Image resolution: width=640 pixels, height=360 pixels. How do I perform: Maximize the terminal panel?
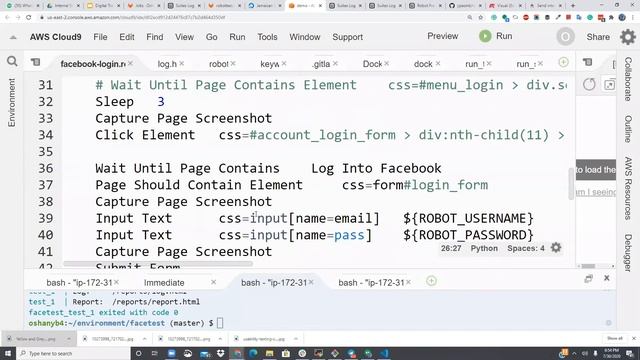588,279
